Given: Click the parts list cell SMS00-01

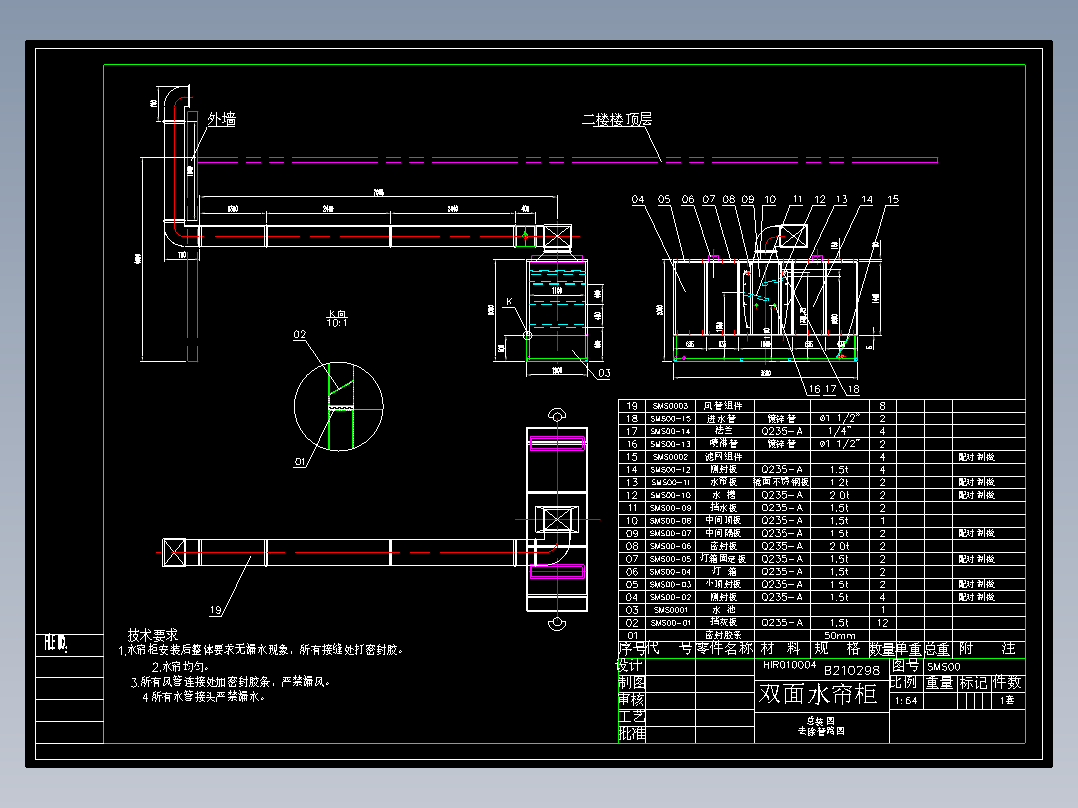Looking at the screenshot, I should (670, 623).
